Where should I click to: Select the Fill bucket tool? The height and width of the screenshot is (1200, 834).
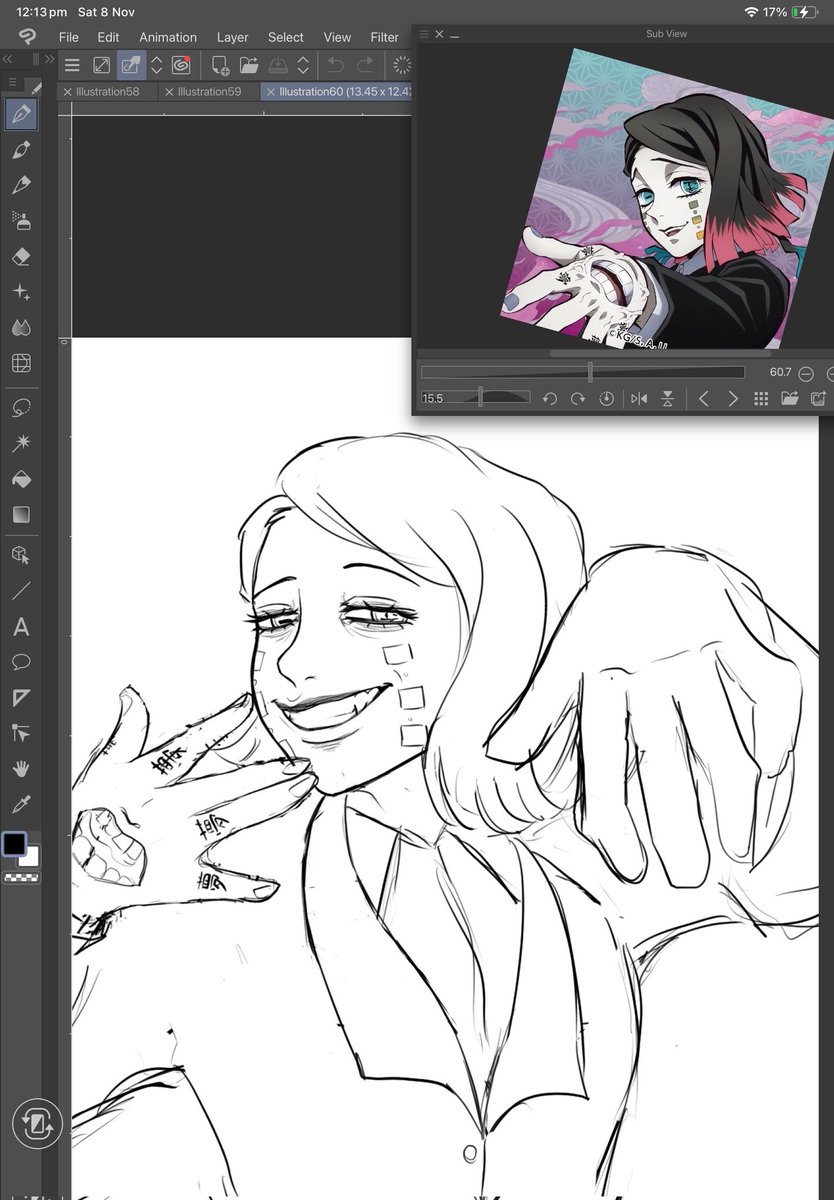[x=21, y=479]
